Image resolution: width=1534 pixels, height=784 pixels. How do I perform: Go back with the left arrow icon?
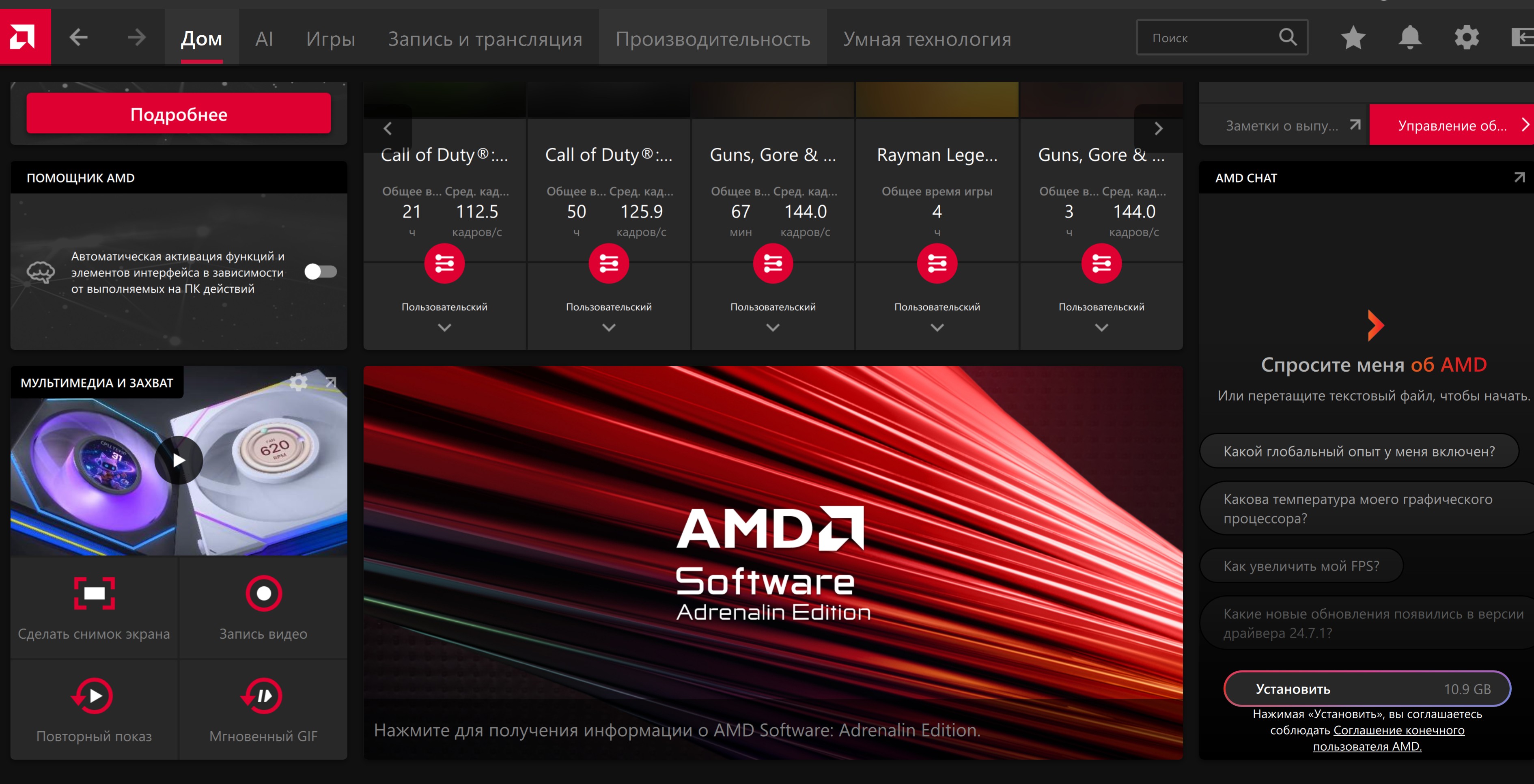pyautogui.click(x=79, y=37)
